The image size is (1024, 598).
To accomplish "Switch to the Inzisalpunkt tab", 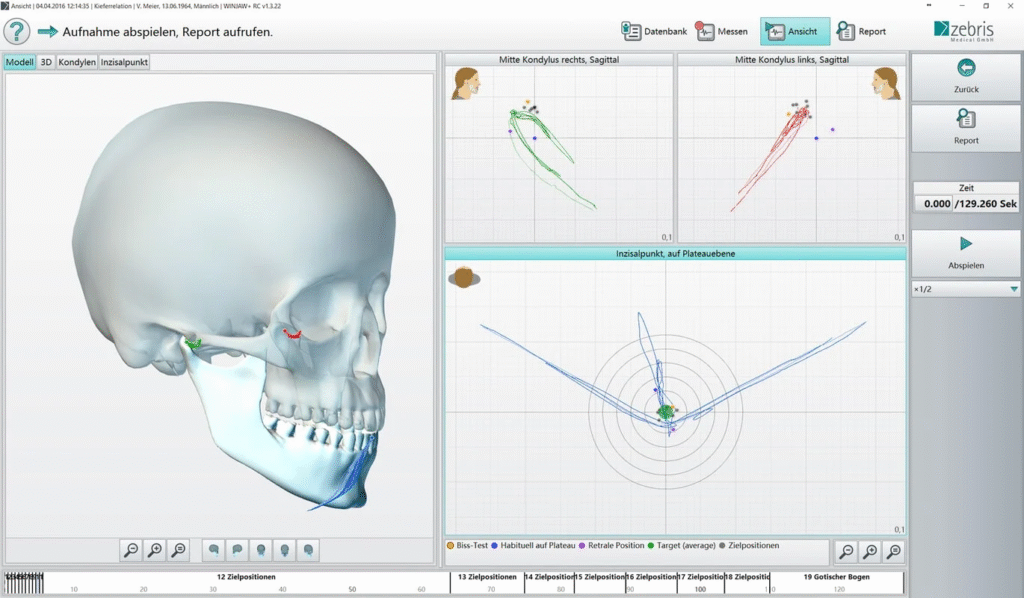I will pos(124,62).
